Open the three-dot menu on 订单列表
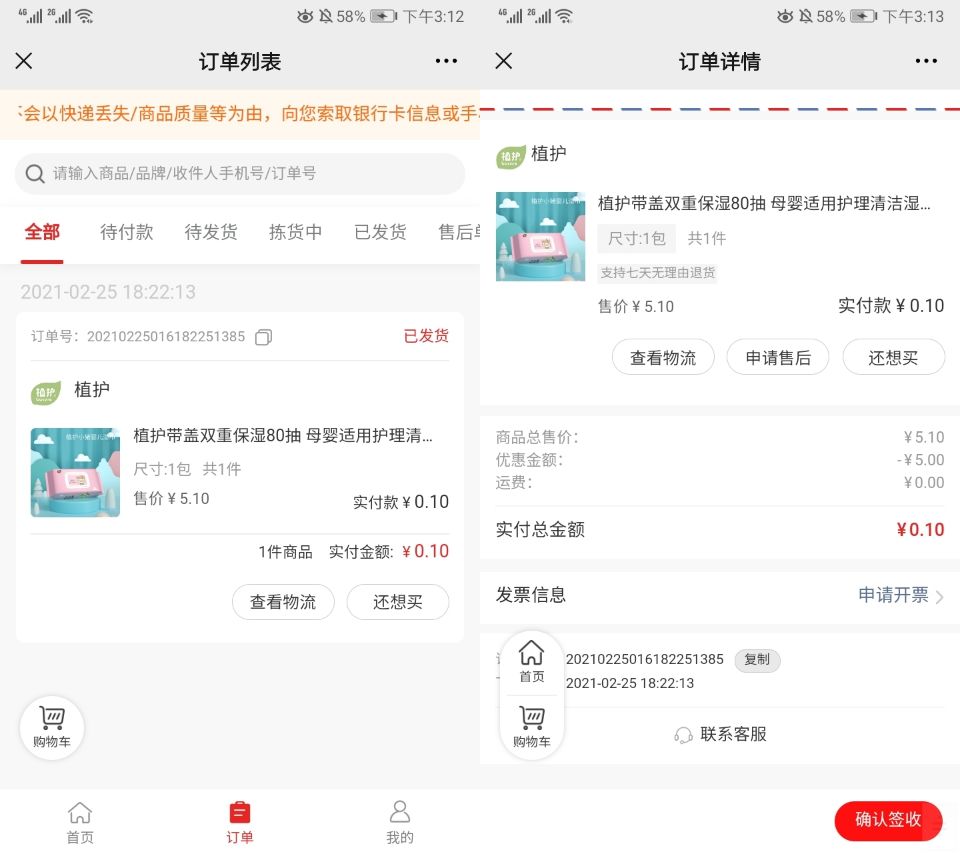This screenshot has height=853, width=960. click(446, 61)
